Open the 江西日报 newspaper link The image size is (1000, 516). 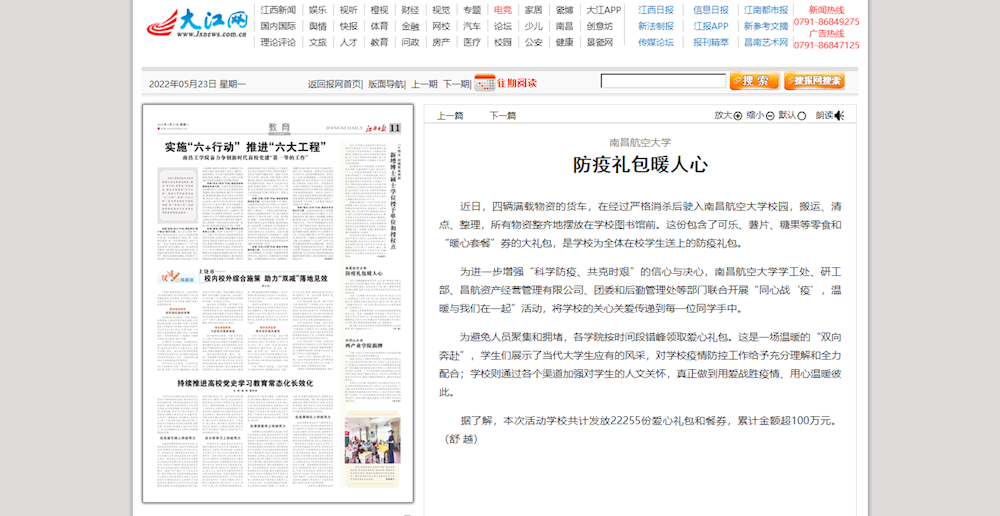(656, 10)
